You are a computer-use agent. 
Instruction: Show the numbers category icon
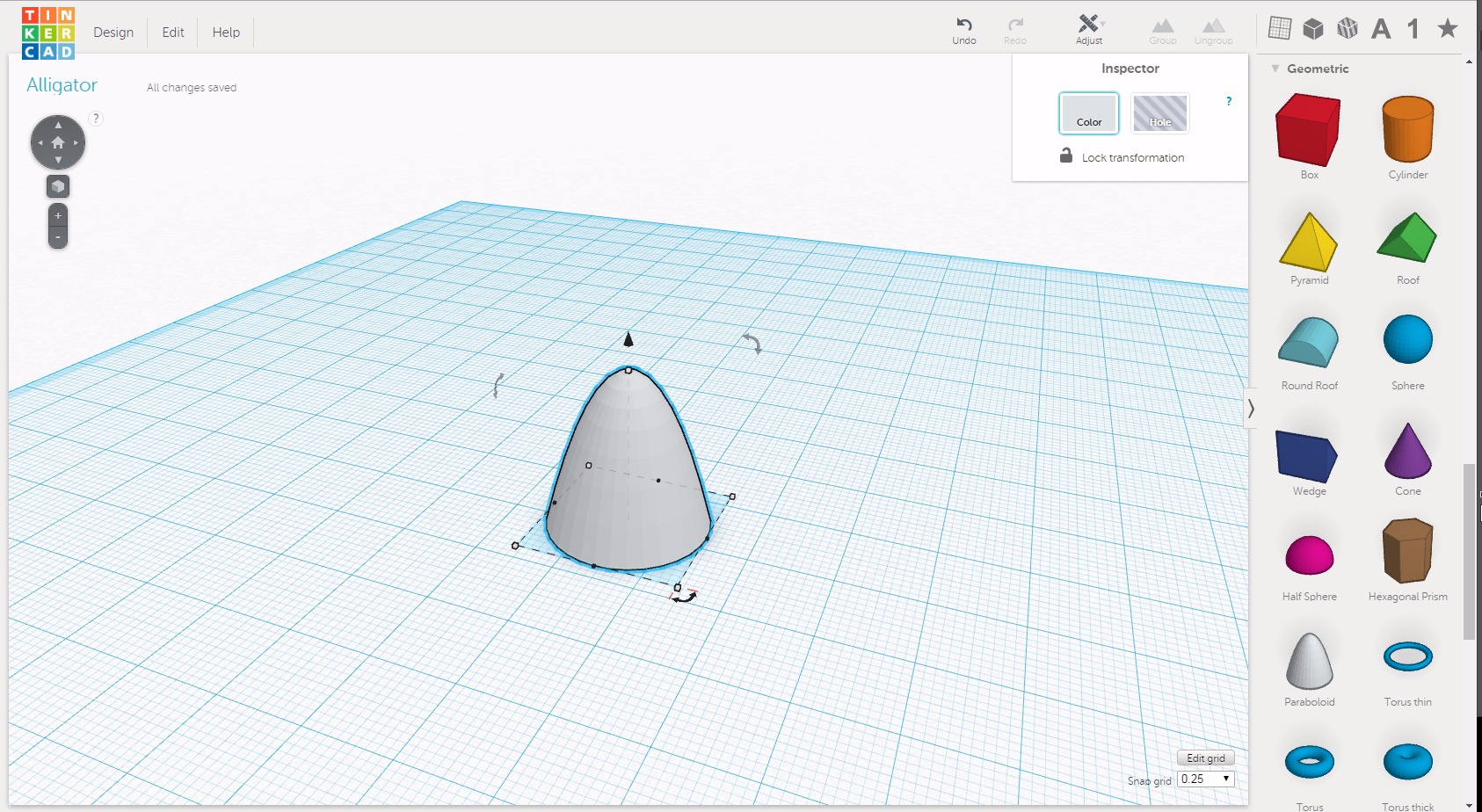click(x=1413, y=29)
